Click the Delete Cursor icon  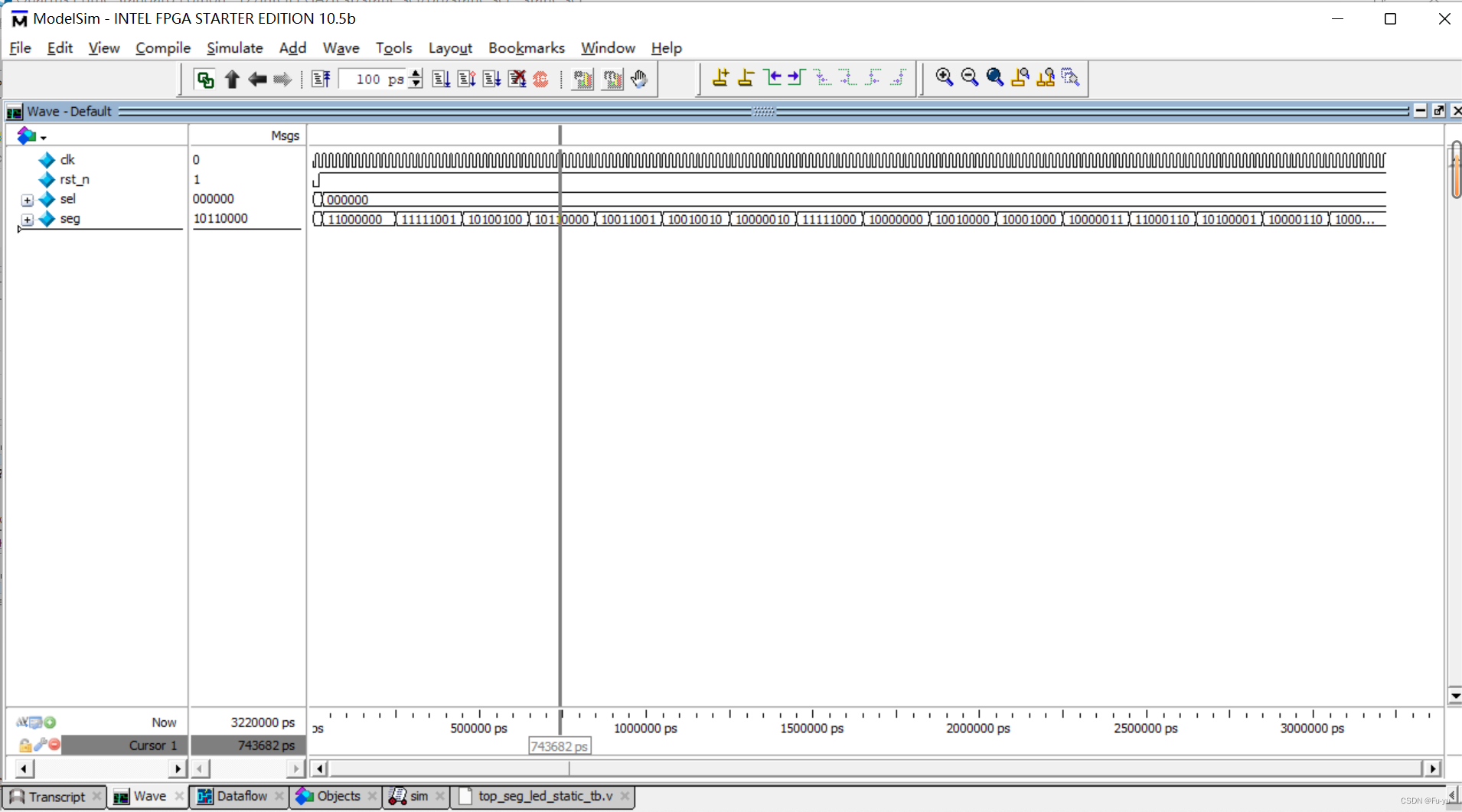(x=746, y=77)
